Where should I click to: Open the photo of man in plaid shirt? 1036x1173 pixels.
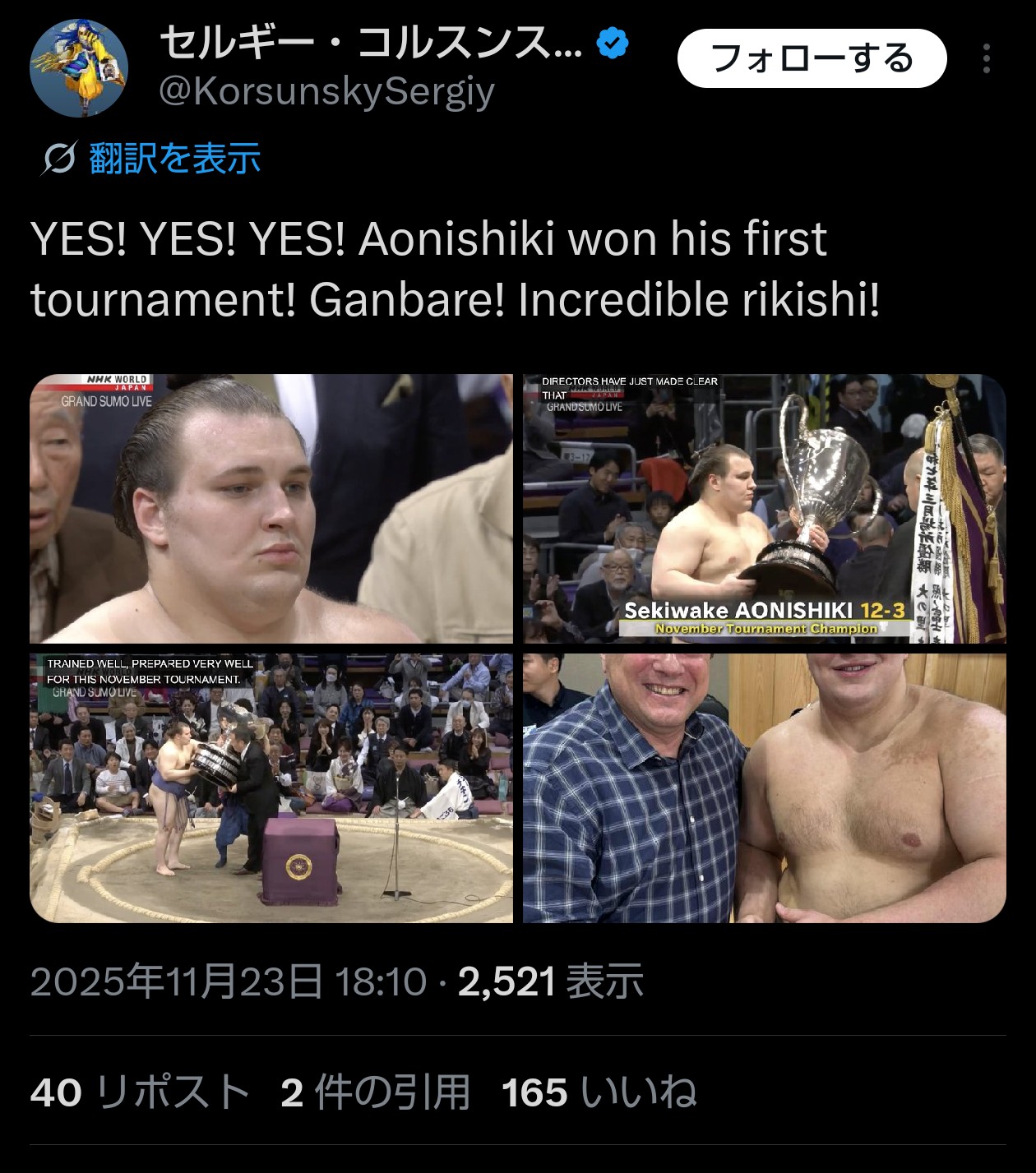tap(765, 788)
